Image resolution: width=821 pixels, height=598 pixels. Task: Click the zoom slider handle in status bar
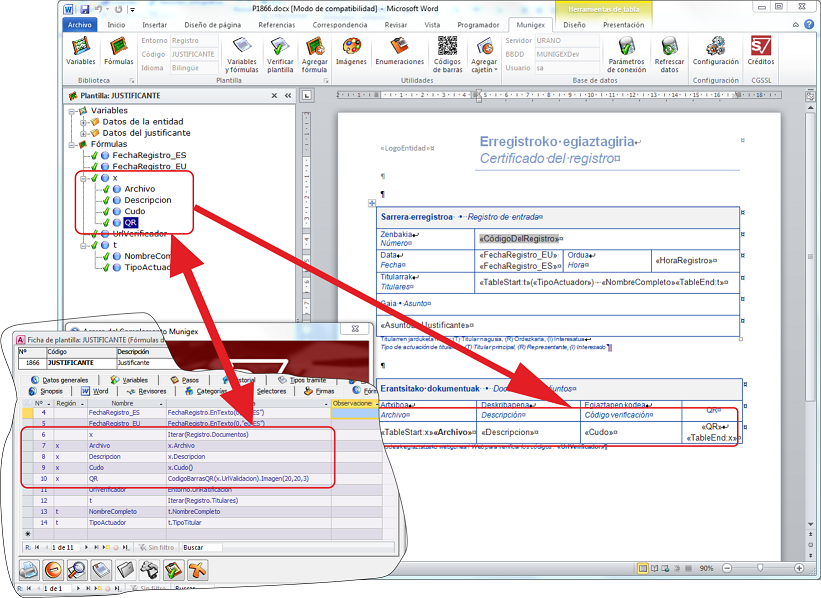(760, 568)
